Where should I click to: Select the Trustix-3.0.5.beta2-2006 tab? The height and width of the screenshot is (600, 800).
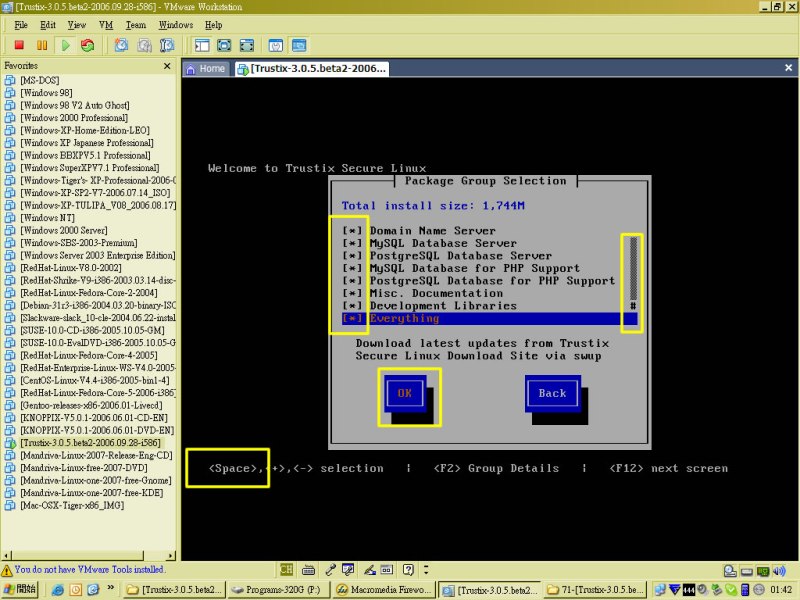pos(312,68)
